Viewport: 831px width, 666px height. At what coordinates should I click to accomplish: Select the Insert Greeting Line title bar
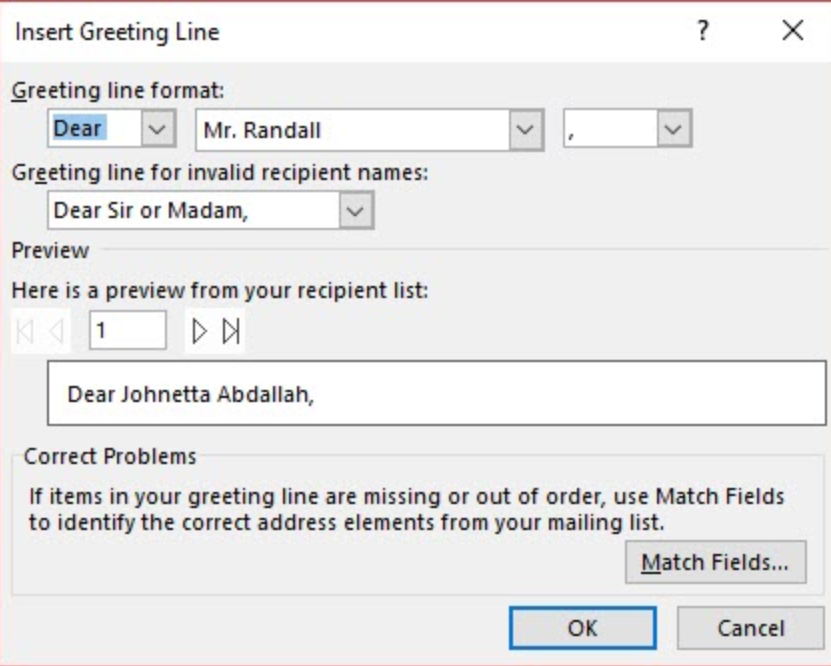344,32
